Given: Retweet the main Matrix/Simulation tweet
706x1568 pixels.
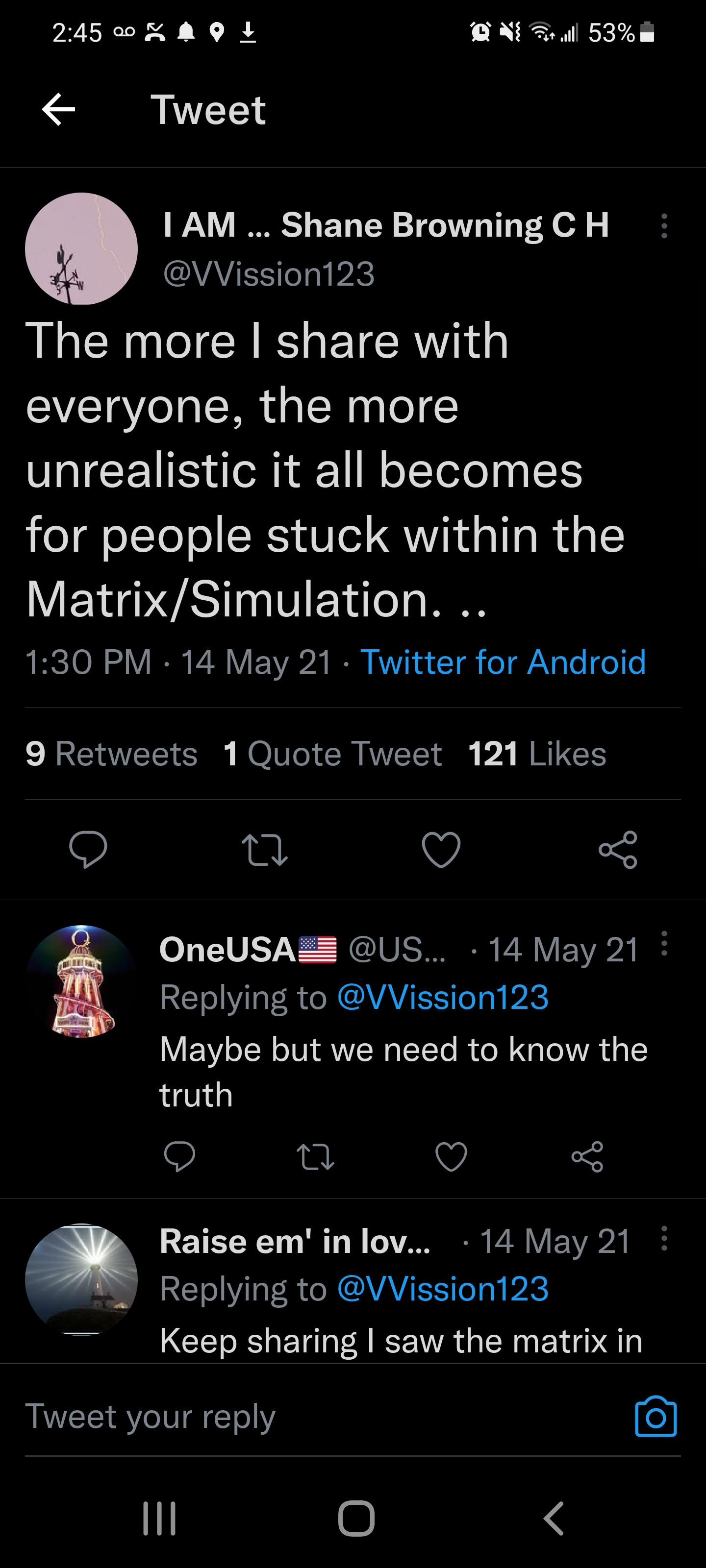Looking at the screenshot, I should 264,849.
